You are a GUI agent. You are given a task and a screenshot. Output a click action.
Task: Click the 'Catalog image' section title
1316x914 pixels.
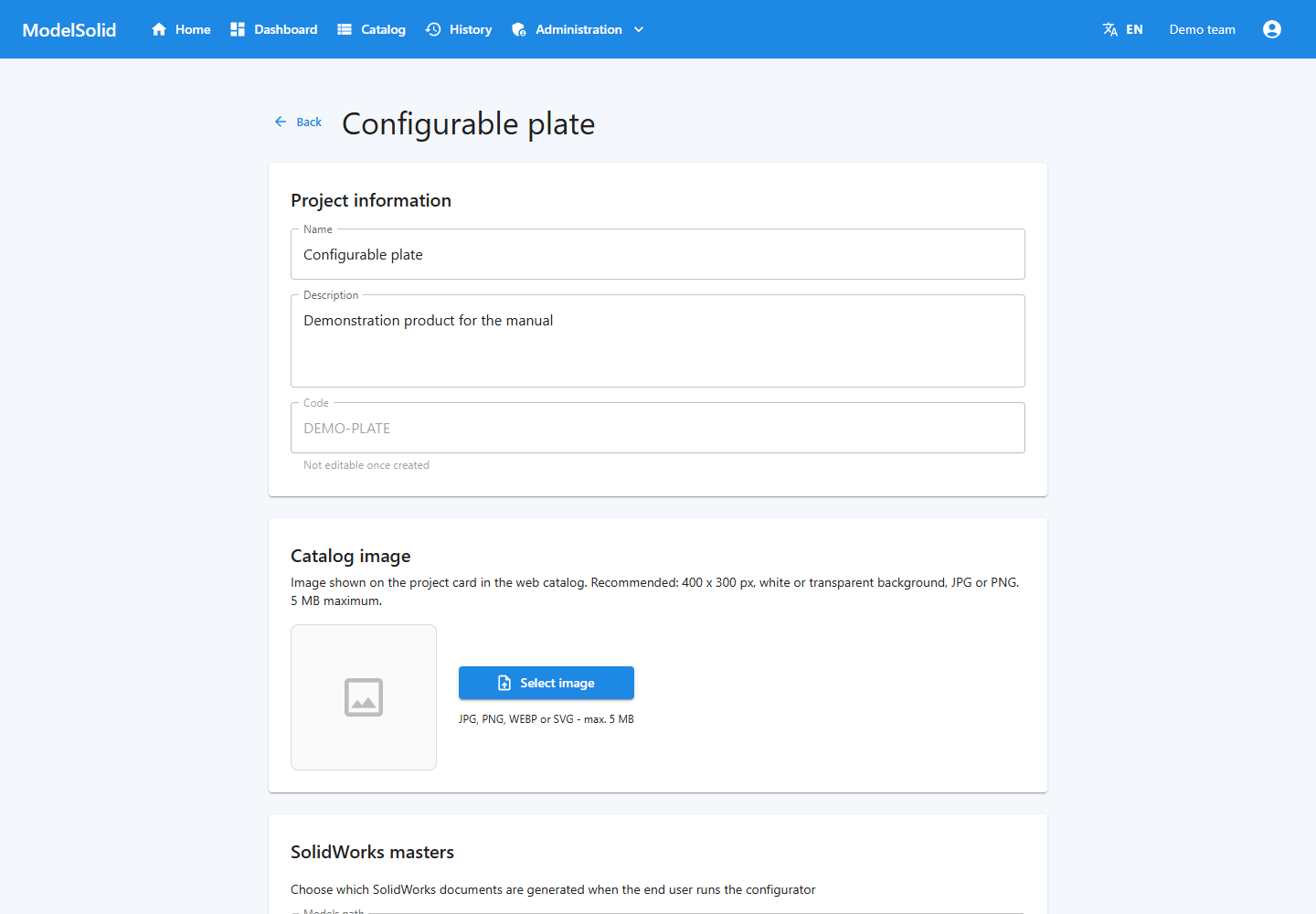click(351, 556)
